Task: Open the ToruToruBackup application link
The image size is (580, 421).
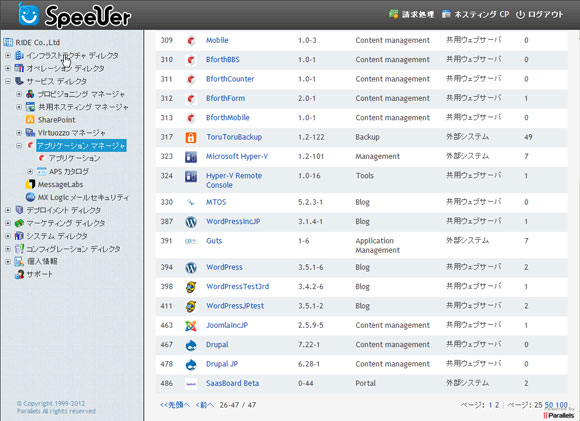Action: [234, 137]
